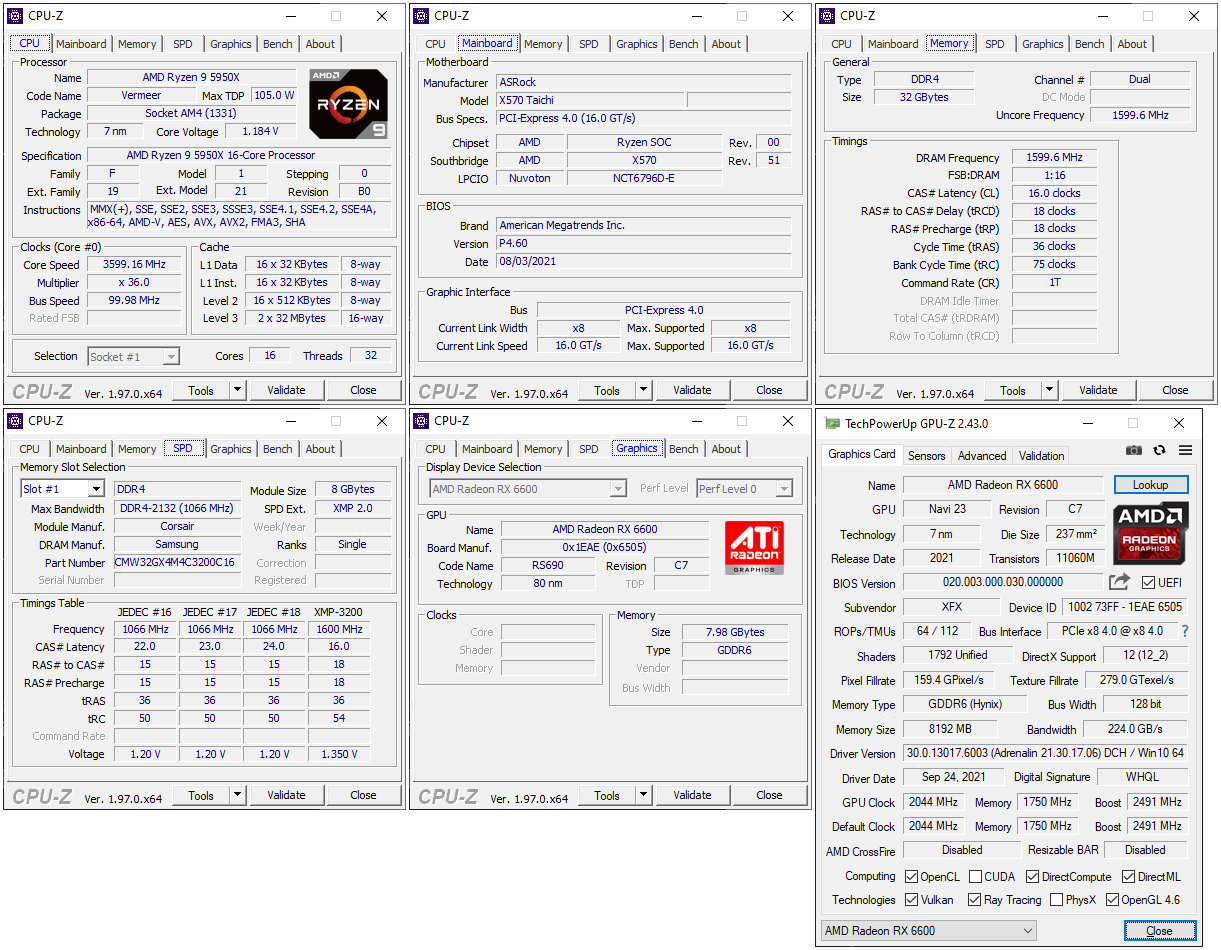
Task: Toggle the CUDA checkbox
Action: coord(975,877)
